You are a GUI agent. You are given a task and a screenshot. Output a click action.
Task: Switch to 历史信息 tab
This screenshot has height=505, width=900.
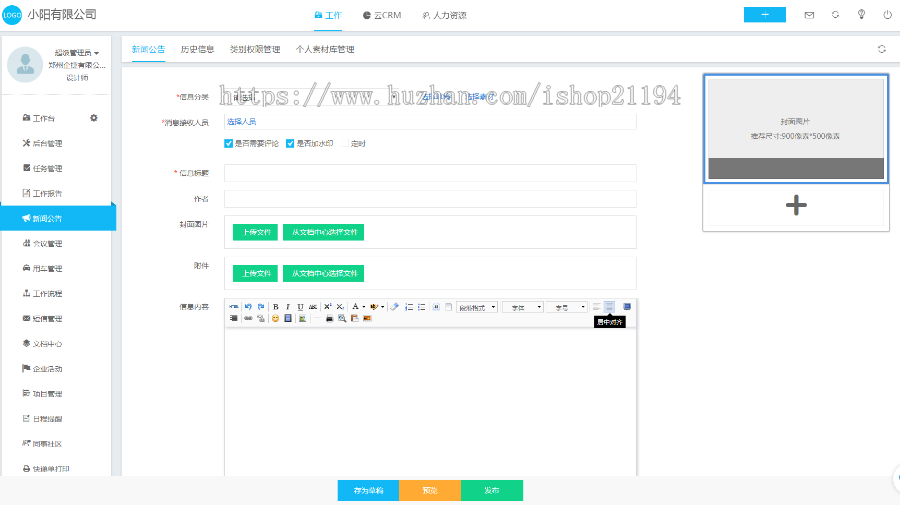(x=197, y=49)
